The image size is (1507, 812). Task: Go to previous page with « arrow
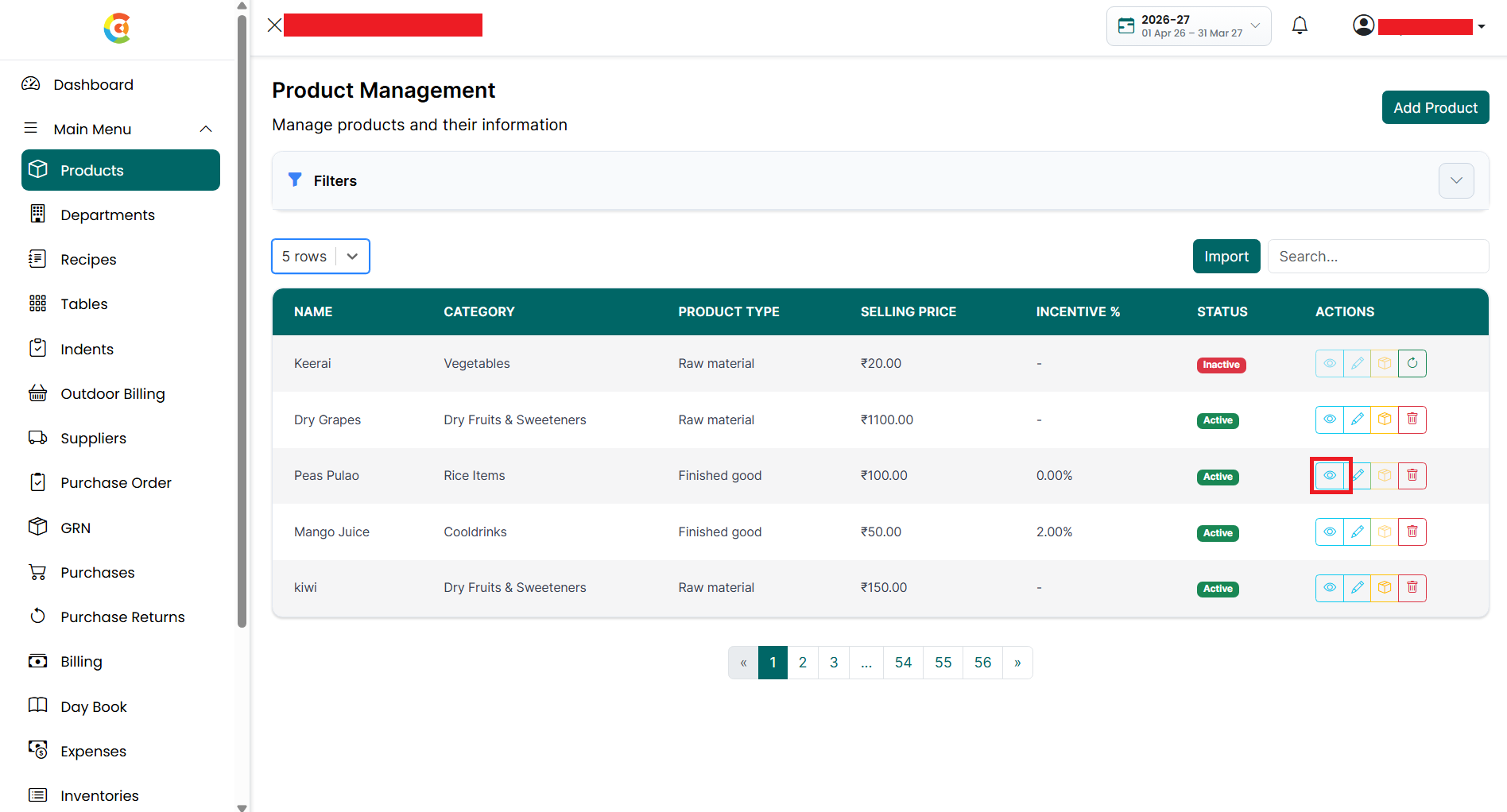pos(743,663)
